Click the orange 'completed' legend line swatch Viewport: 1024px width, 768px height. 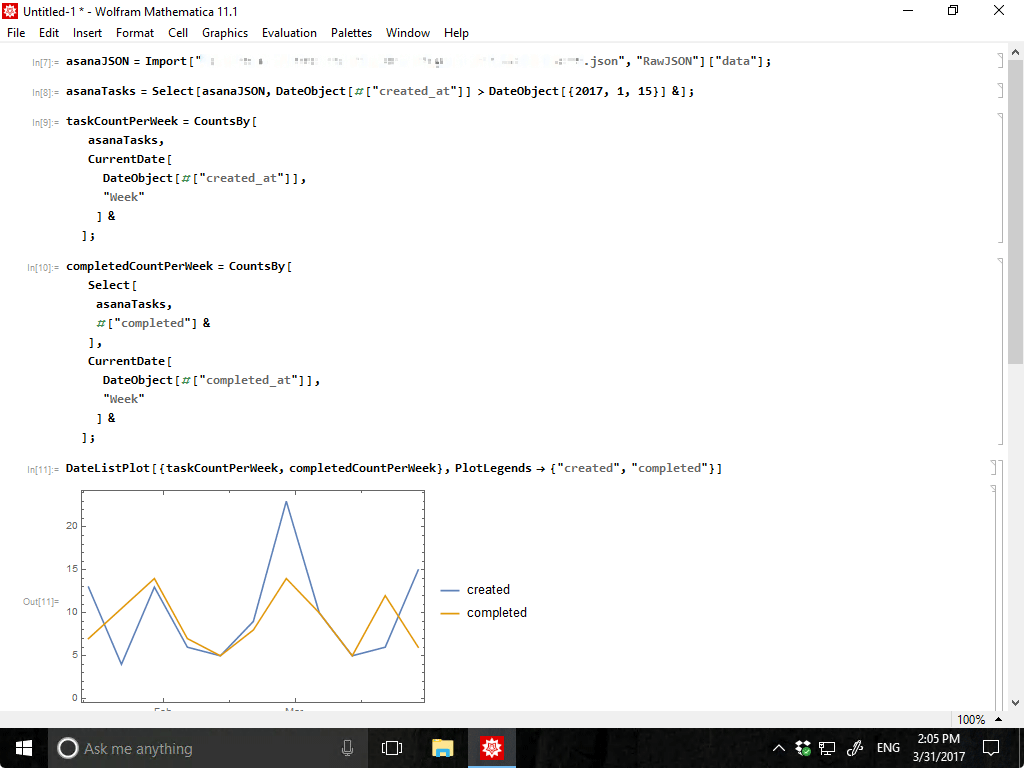click(450, 613)
